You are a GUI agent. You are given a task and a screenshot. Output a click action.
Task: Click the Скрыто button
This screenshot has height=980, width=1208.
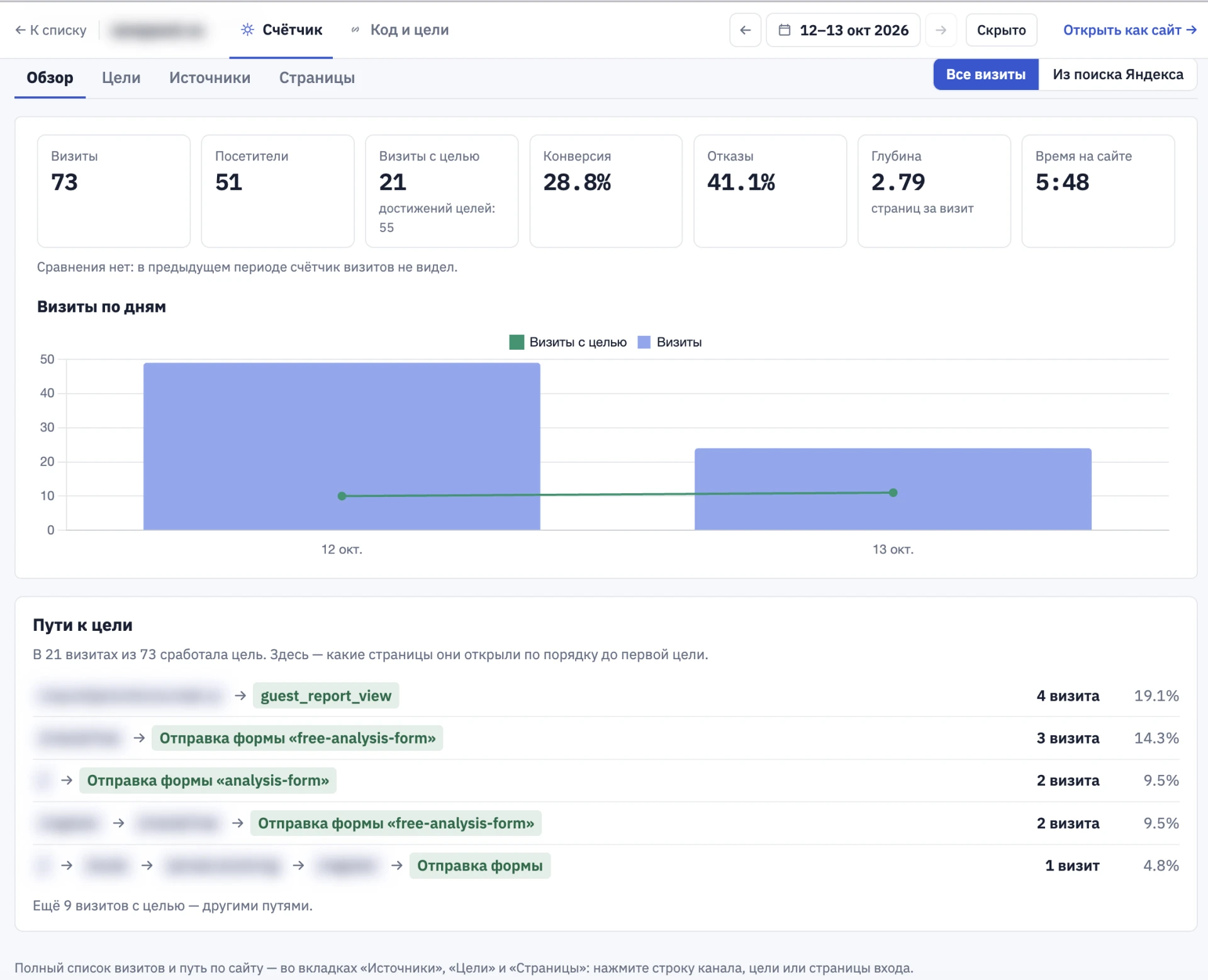(1001, 30)
